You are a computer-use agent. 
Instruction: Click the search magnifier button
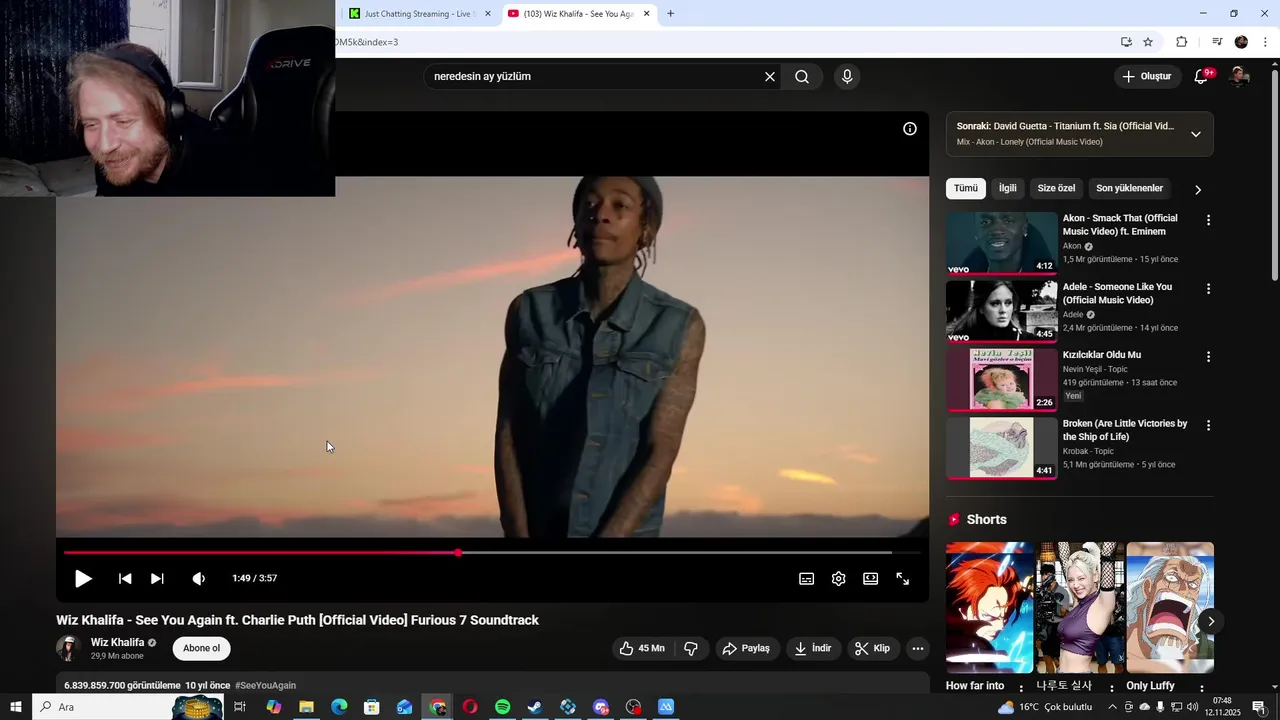(x=802, y=77)
